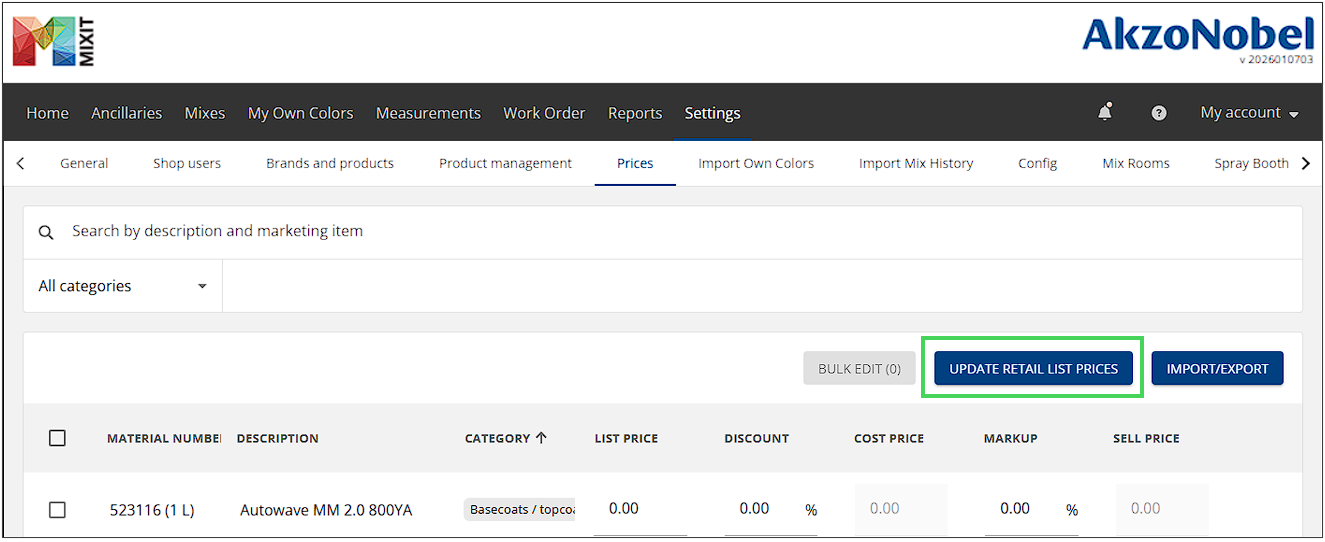The height and width of the screenshot is (542, 1325).
Task: Click the Description column header
Action: 278,438
